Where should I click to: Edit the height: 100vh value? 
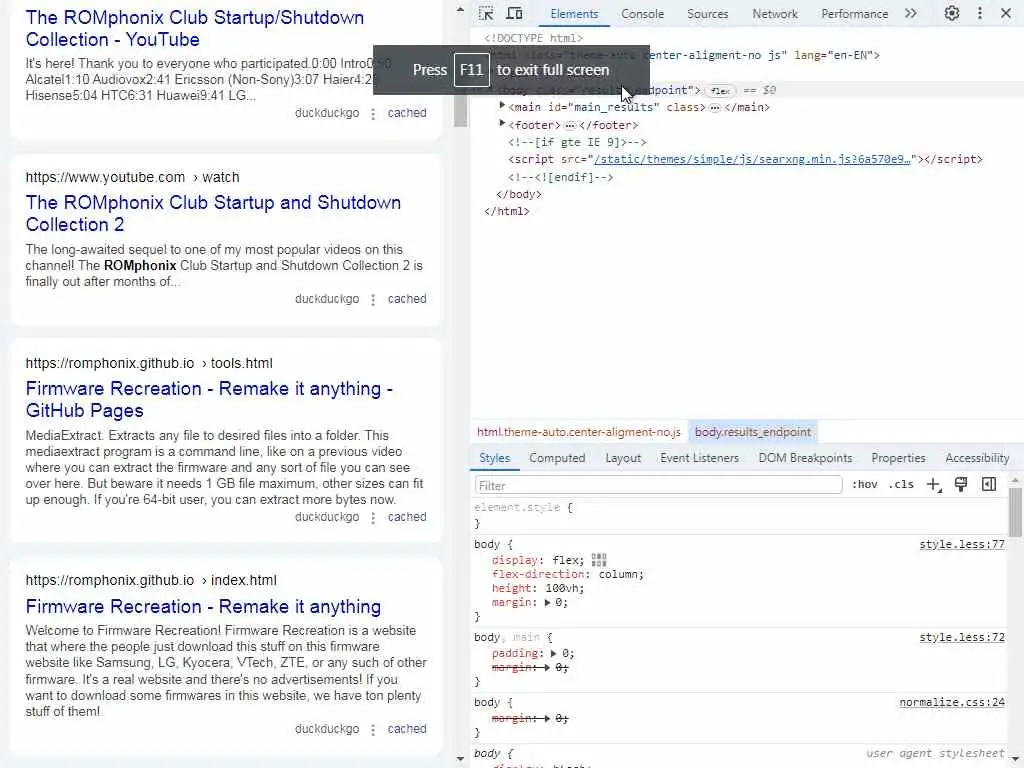coord(564,588)
